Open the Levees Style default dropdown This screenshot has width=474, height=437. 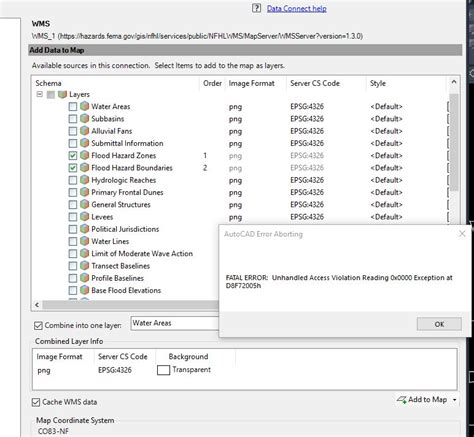[x=386, y=217]
